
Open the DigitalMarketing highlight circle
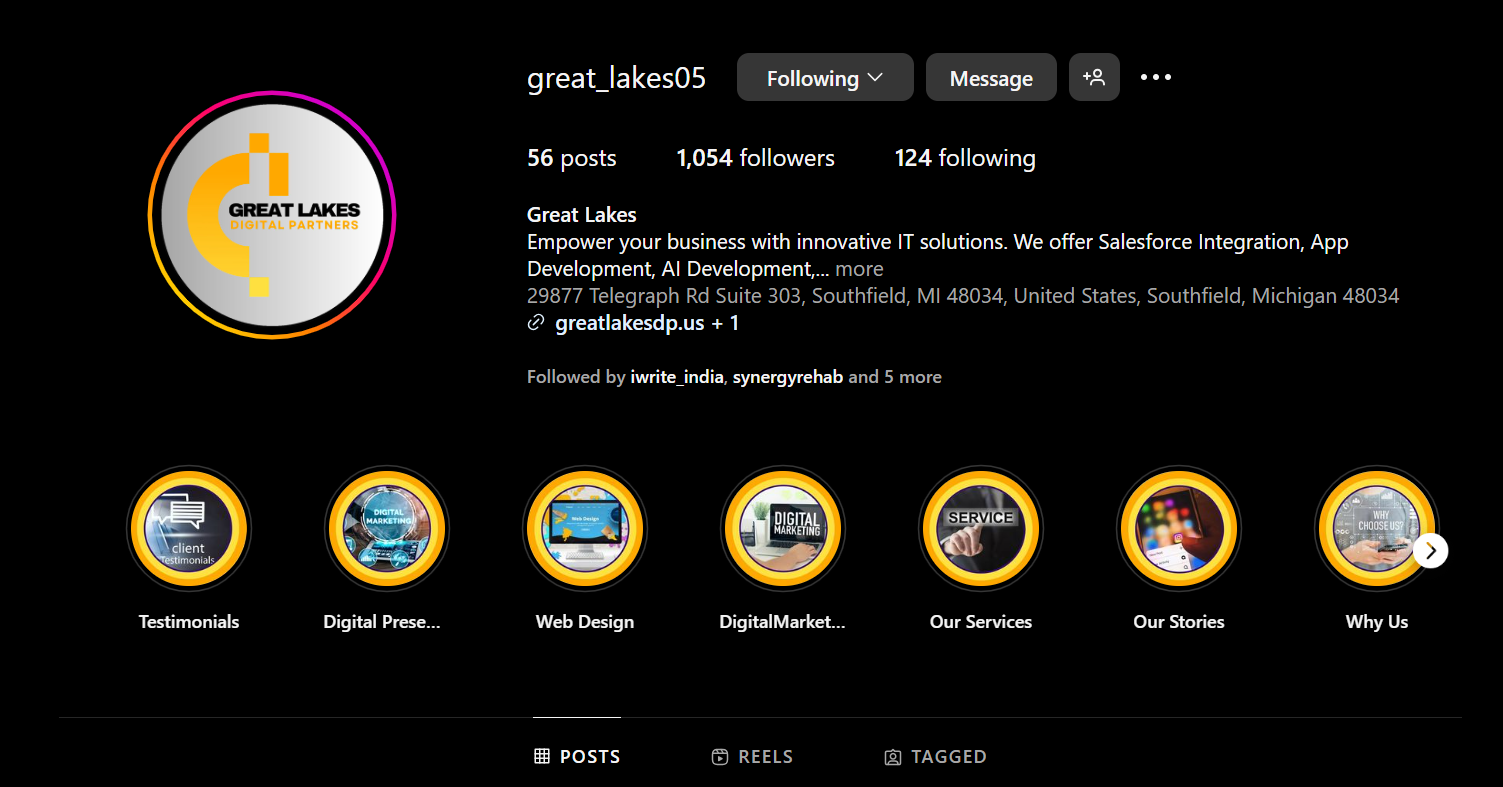pos(783,528)
